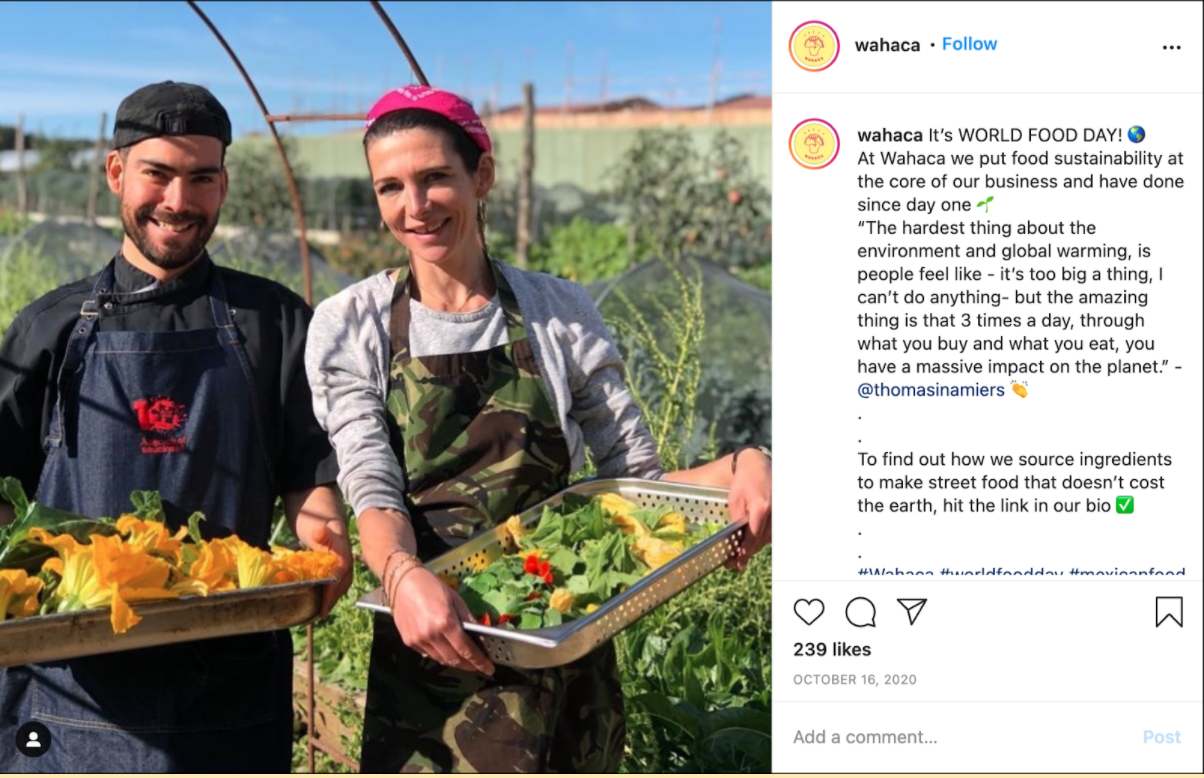Open the wahaca avatar beside the caption

pyautogui.click(x=814, y=144)
